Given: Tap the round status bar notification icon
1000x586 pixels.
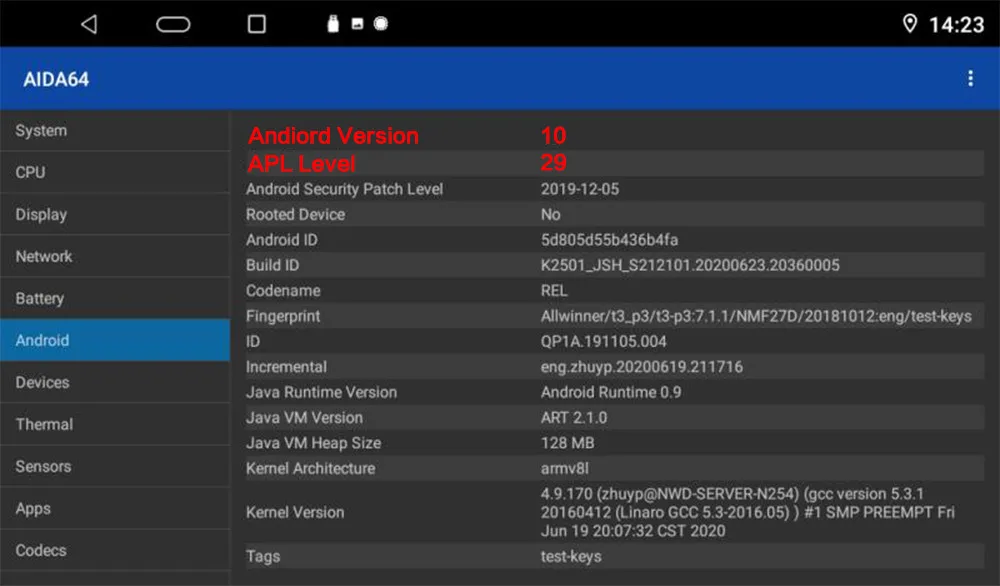Looking at the screenshot, I should pyautogui.click(x=381, y=24).
